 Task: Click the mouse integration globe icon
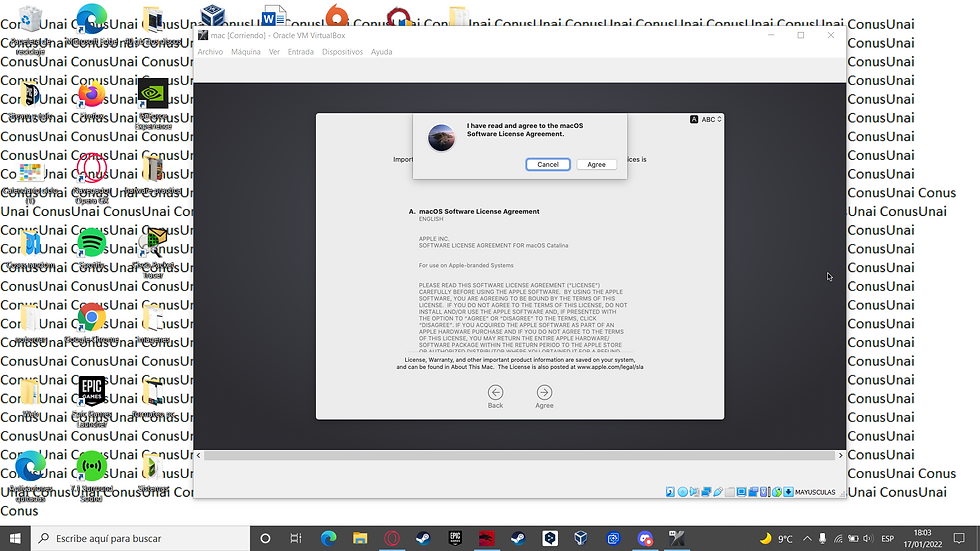pos(777,492)
